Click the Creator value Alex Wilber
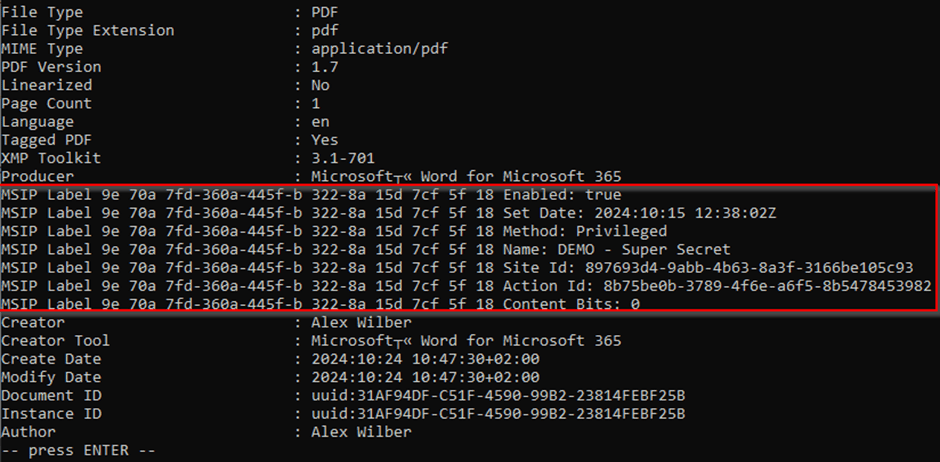The image size is (940, 462). tap(361, 322)
